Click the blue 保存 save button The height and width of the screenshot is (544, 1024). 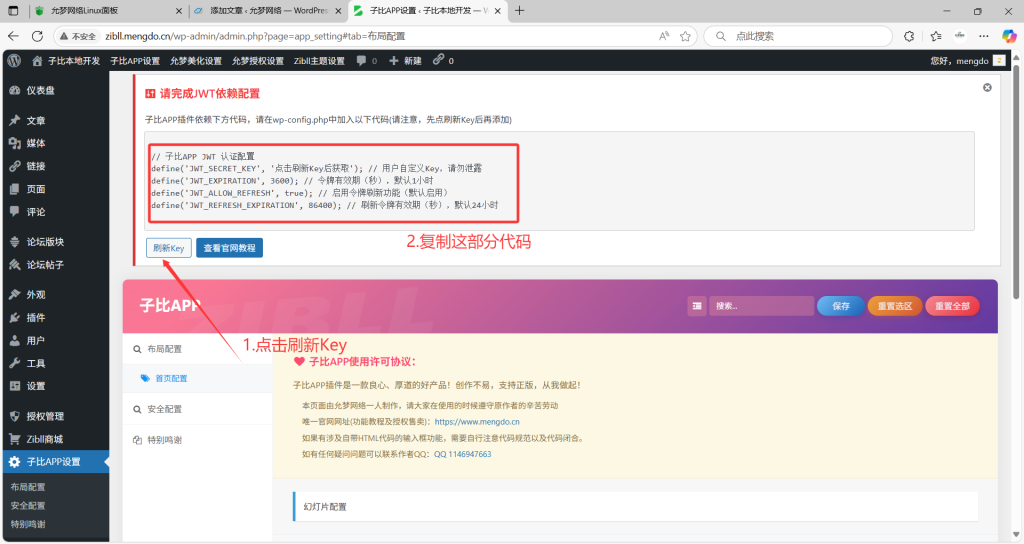click(840, 306)
